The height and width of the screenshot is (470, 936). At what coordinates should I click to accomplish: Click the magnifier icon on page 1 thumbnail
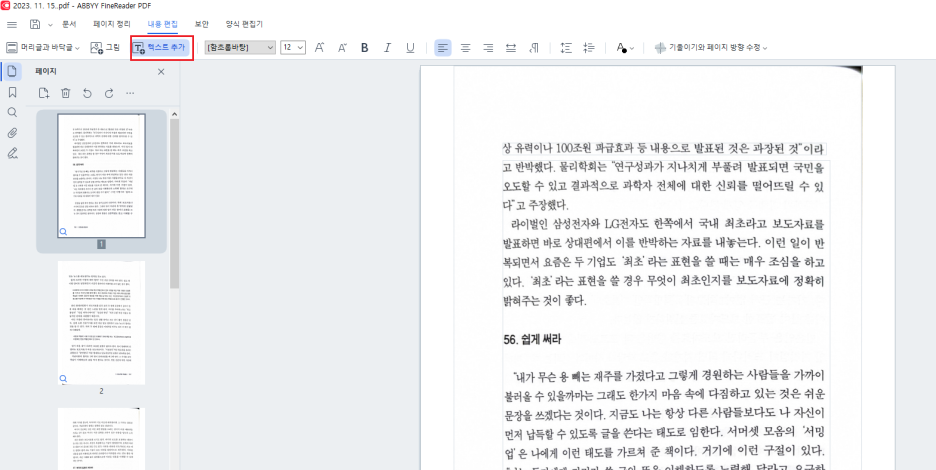point(63,231)
